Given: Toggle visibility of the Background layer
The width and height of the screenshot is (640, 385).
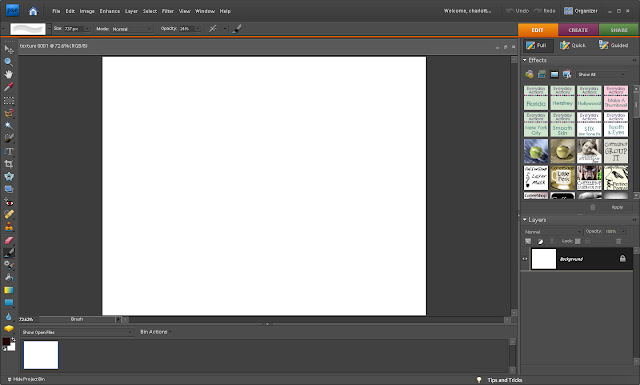Looking at the screenshot, I should point(525,259).
